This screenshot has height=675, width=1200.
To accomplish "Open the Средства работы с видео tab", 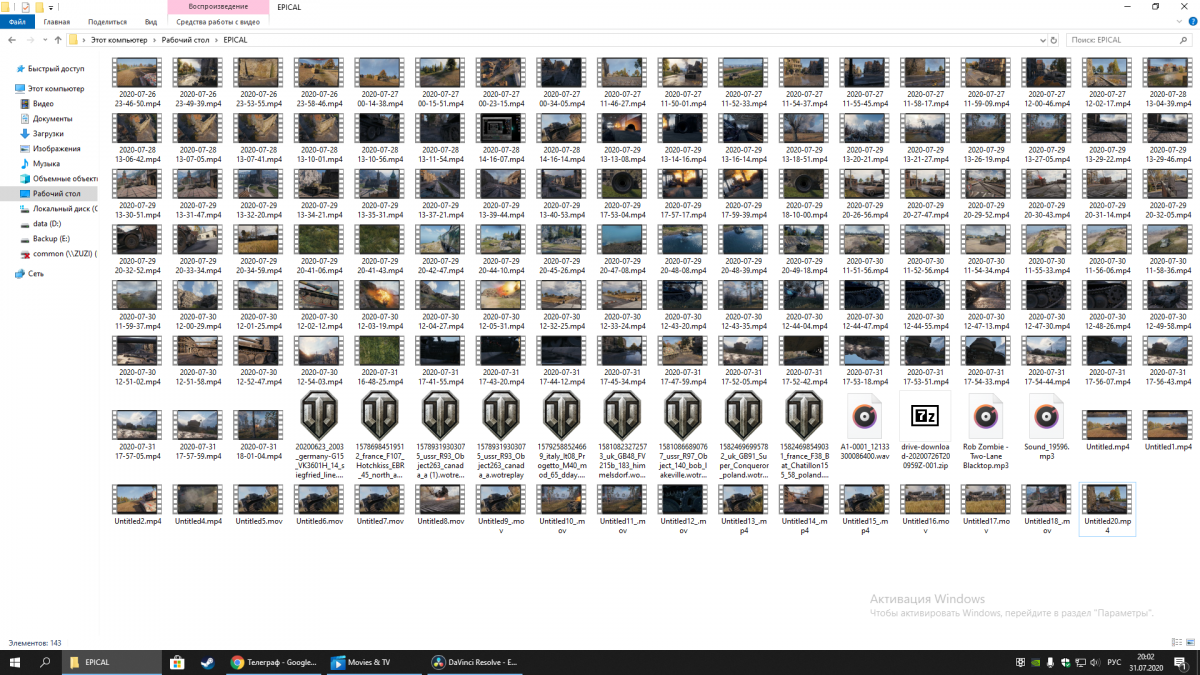I will pos(218,21).
